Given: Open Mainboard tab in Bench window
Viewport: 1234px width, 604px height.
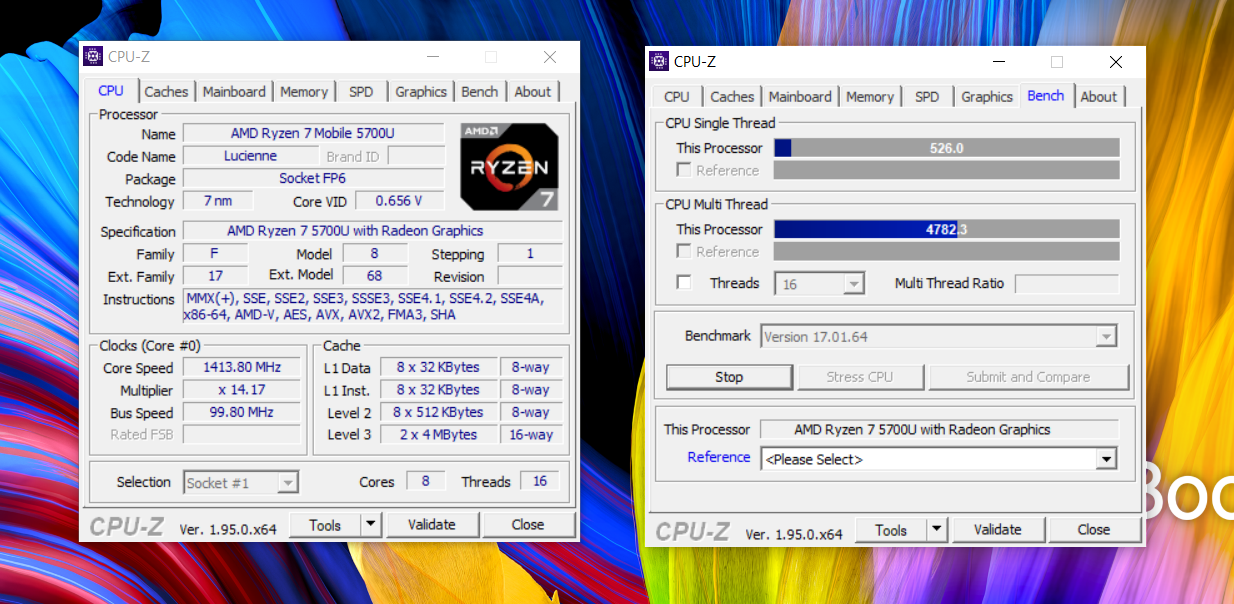Looking at the screenshot, I should click(x=800, y=97).
